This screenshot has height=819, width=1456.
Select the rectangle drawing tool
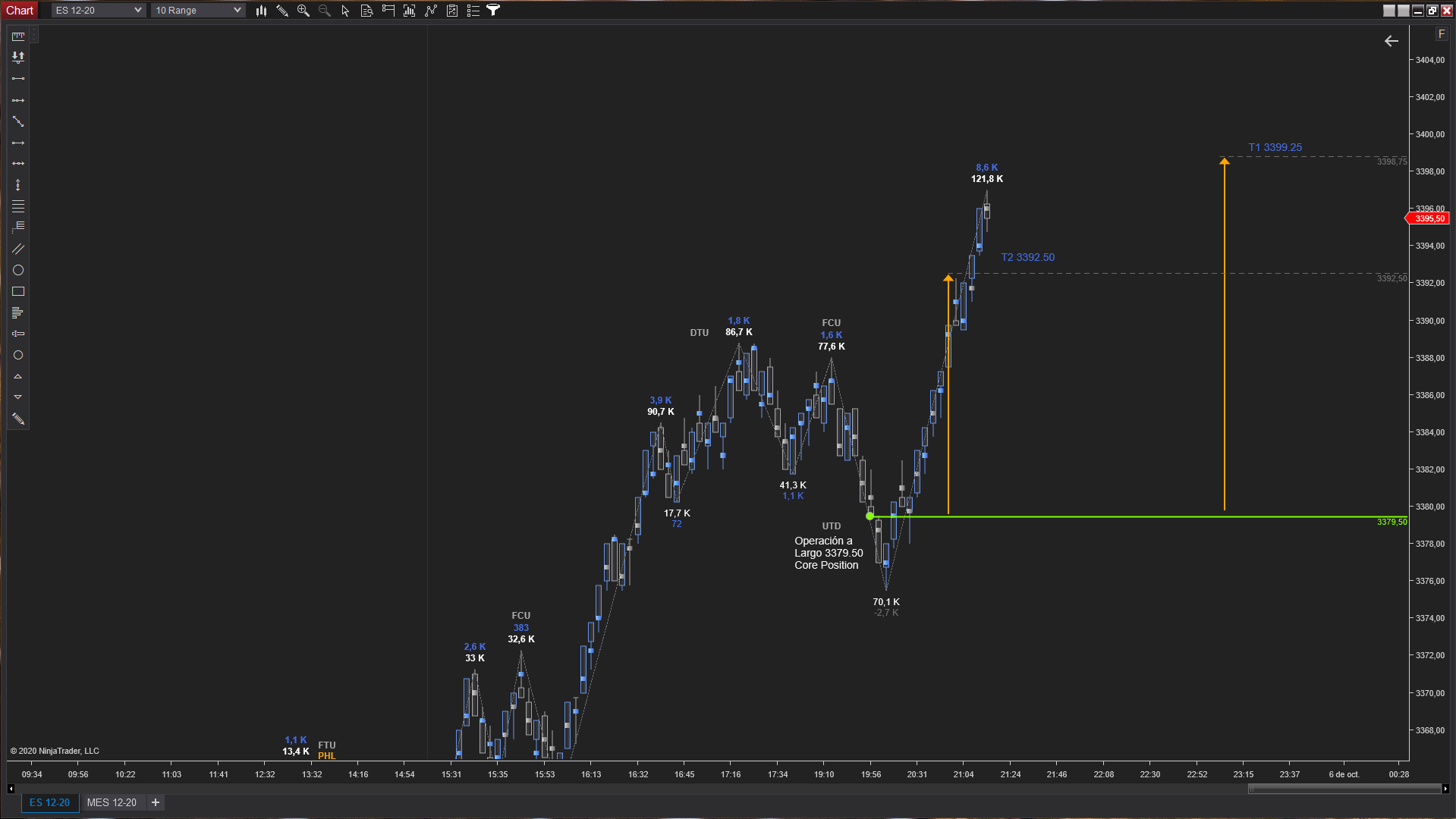18,291
